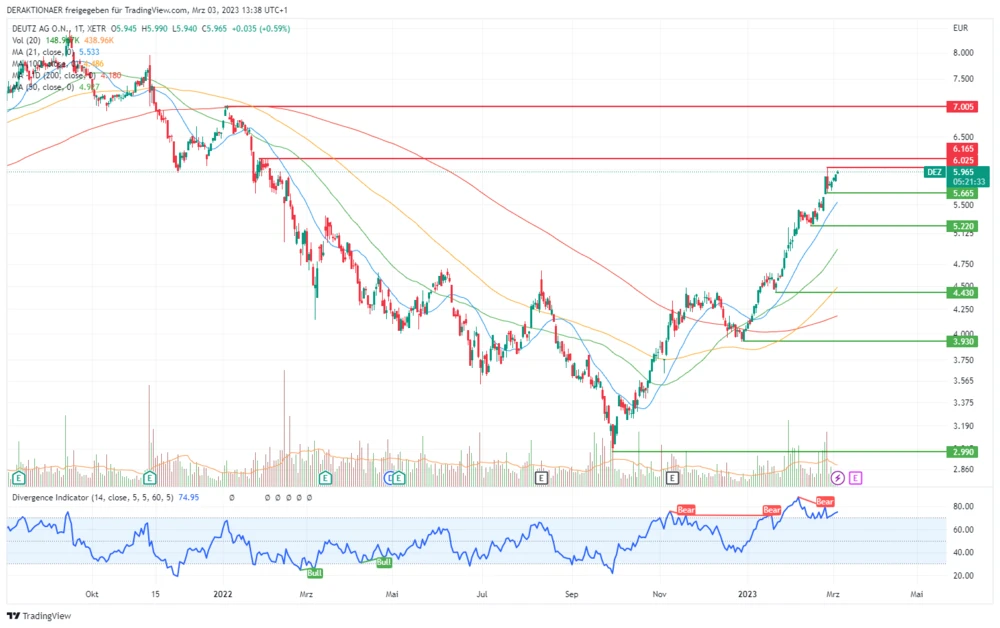Select the green 2.990 support label

pyautogui.click(x=963, y=452)
